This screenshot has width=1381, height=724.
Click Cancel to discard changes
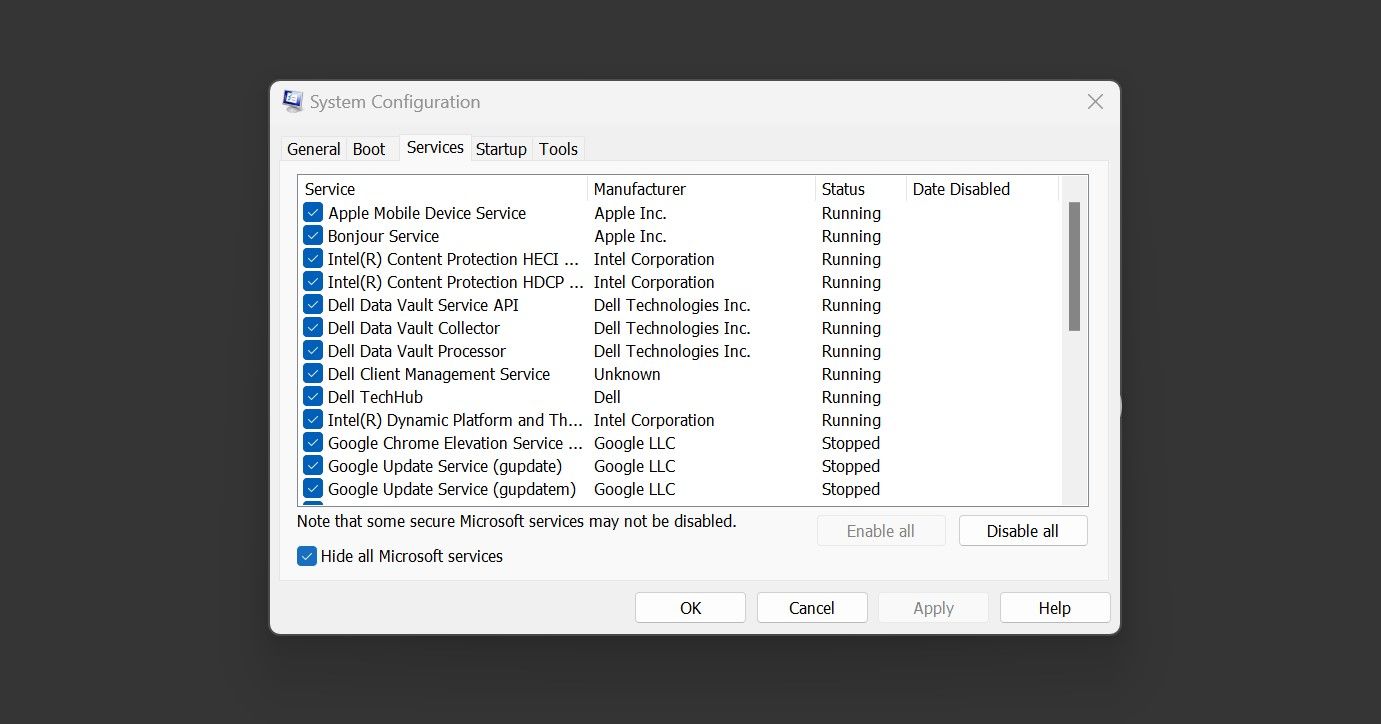pyautogui.click(x=811, y=607)
